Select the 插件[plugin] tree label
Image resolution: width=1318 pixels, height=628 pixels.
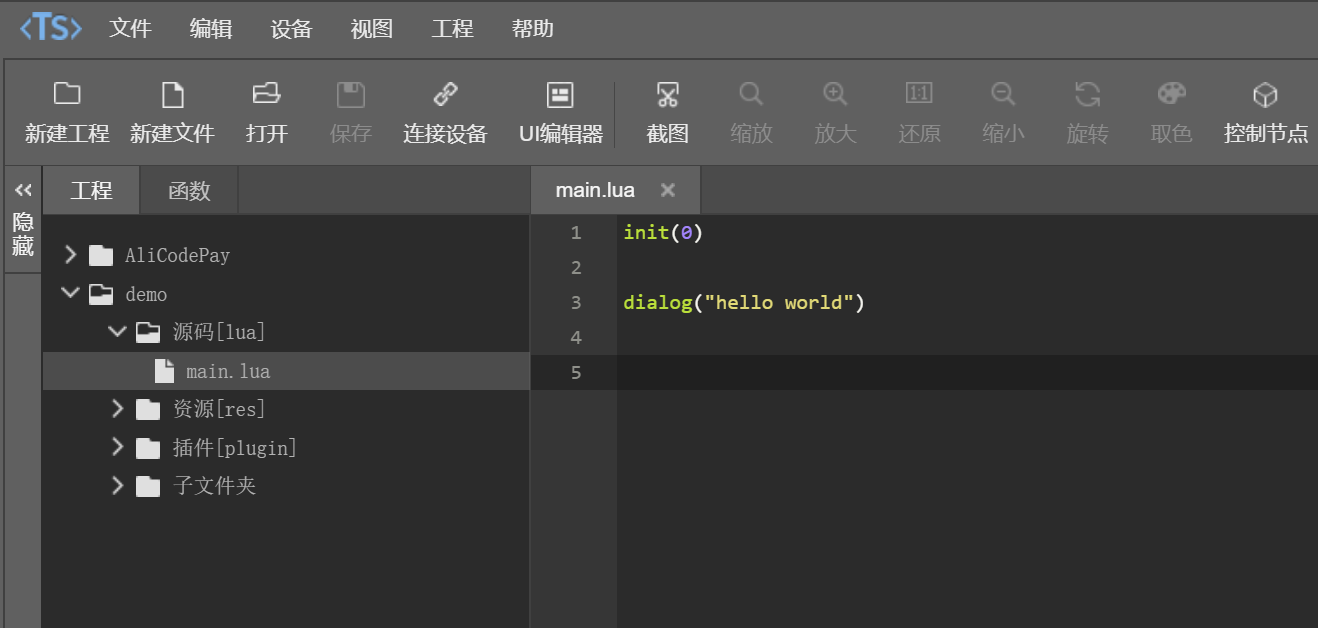[235, 448]
